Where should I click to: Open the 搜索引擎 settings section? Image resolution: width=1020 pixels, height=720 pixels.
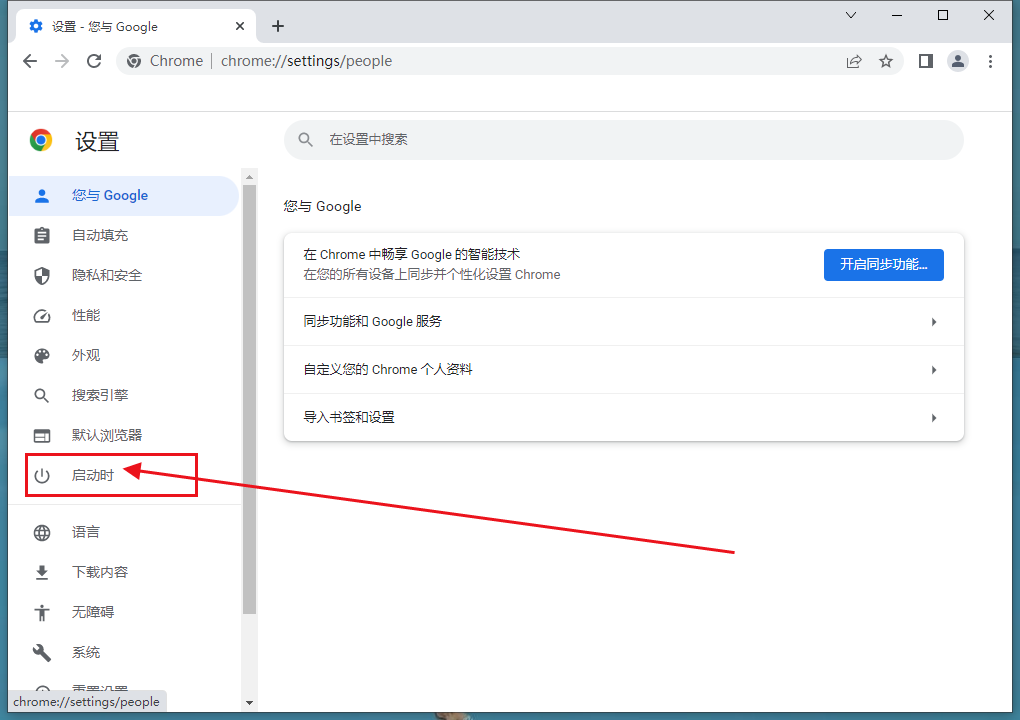click(x=124, y=395)
